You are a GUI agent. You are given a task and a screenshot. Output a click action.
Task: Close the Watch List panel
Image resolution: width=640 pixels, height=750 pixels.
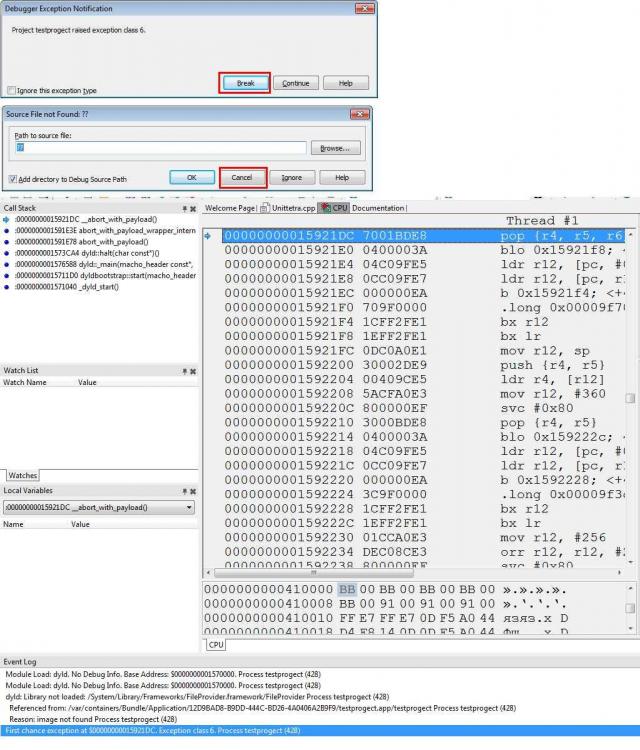pyautogui.click(x=193, y=371)
